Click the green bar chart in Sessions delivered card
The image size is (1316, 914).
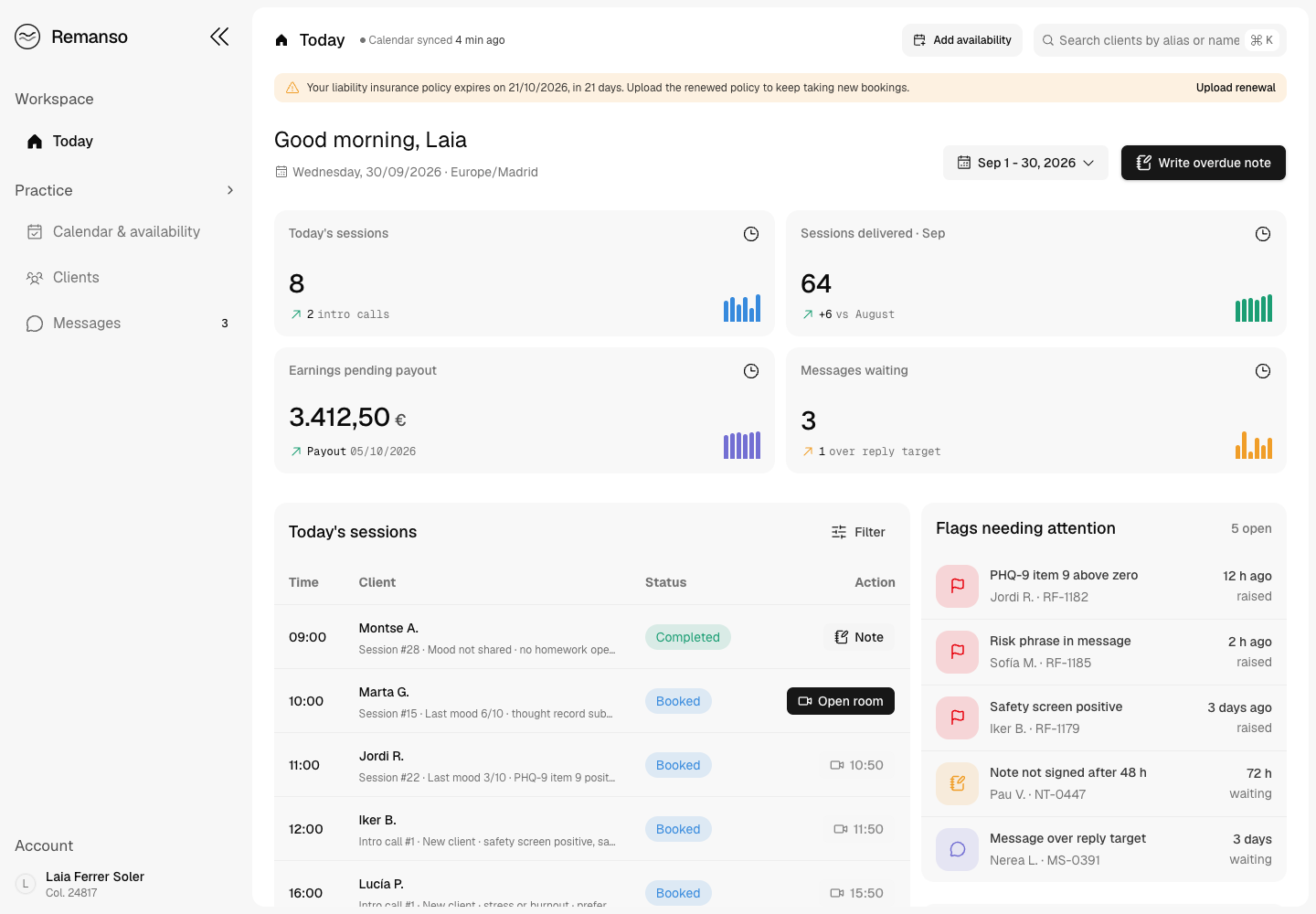point(1254,308)
